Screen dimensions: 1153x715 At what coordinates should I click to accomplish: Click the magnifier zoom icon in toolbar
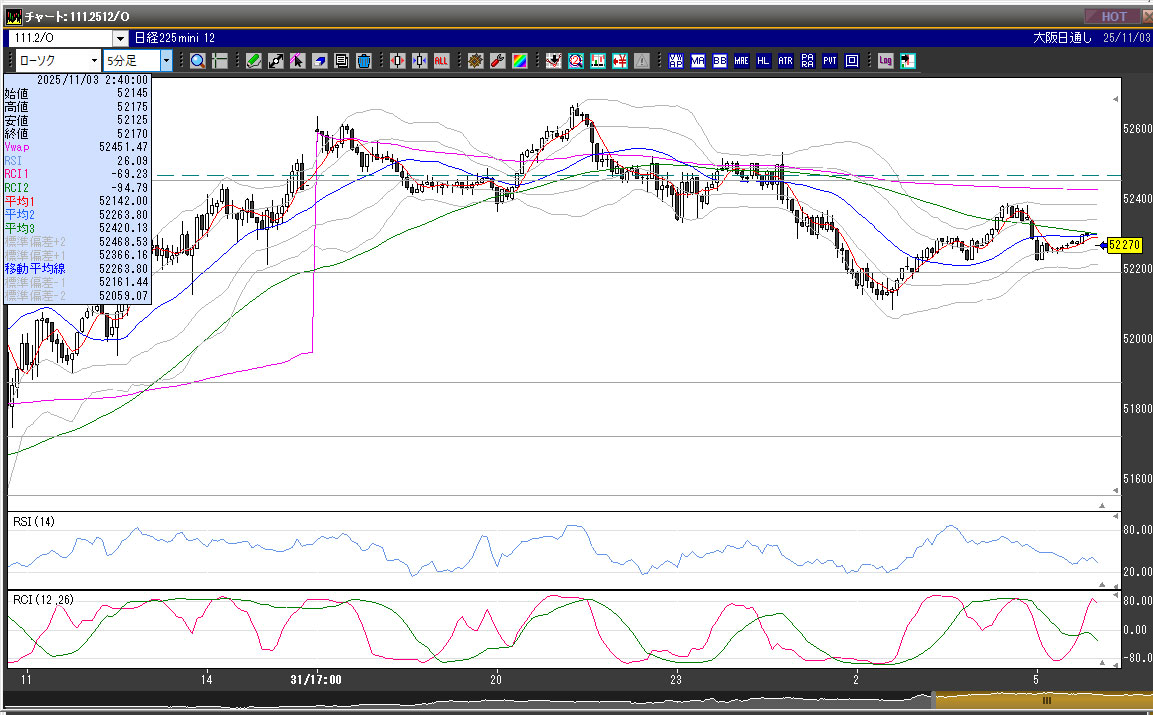click(198, 61)
